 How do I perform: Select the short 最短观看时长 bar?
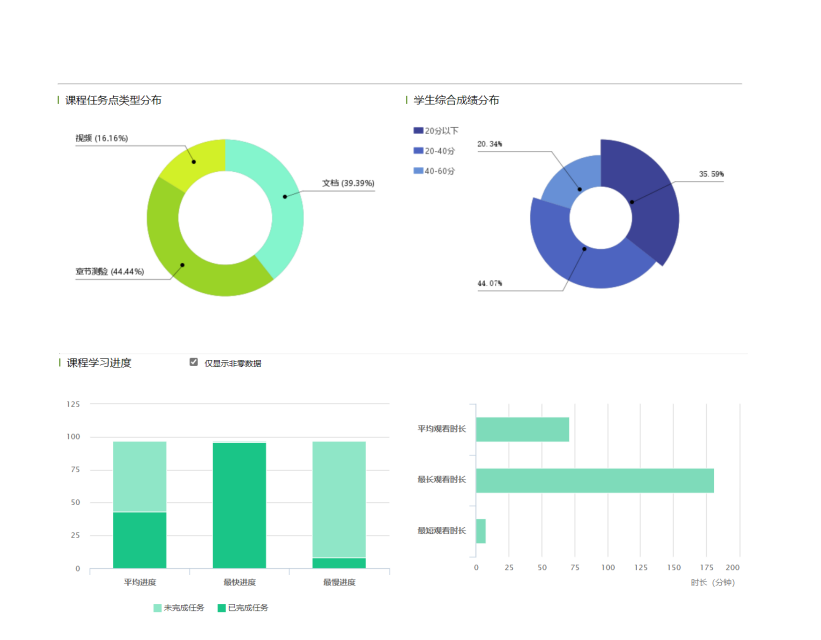(x=481, y=531)
